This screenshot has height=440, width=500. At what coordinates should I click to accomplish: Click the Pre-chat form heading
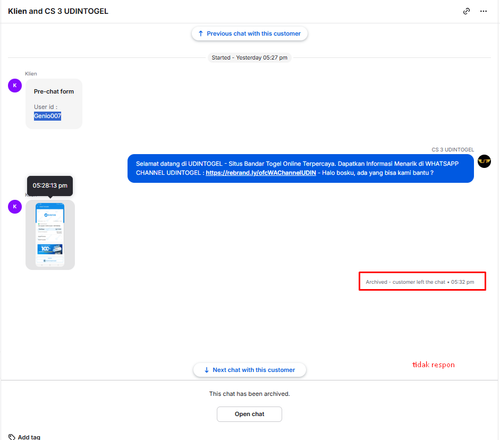[54, 91]
